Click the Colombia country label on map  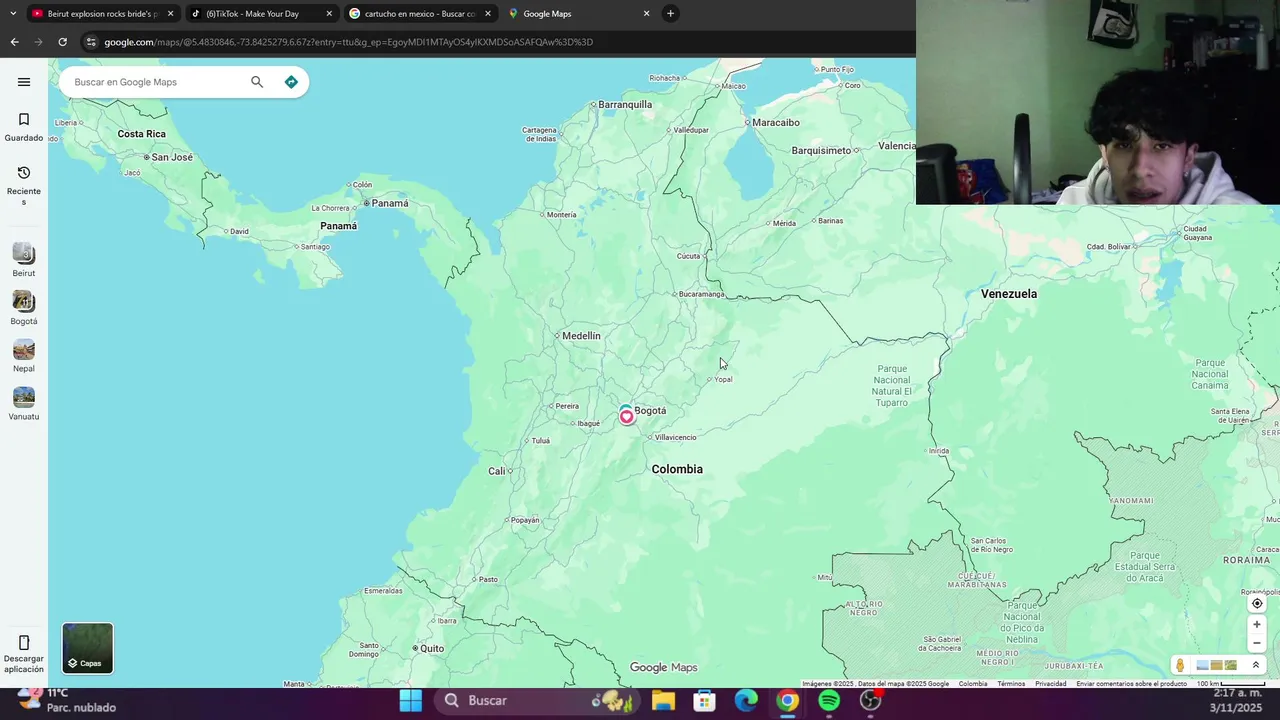[x=677, y=469]
